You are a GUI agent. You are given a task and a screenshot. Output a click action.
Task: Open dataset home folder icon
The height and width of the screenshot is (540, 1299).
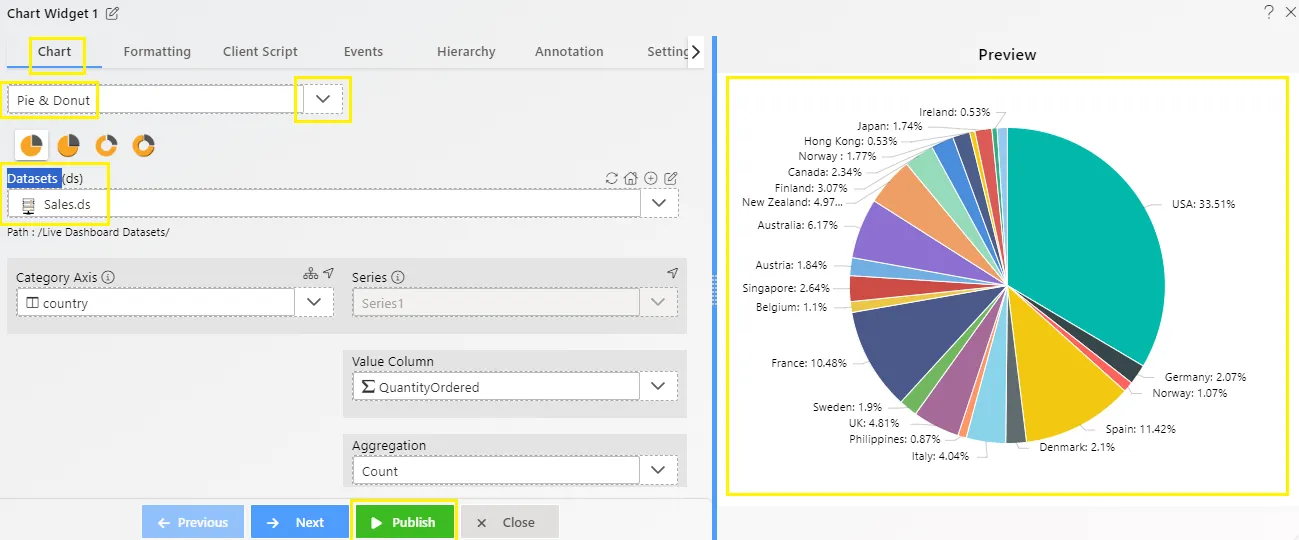(x=631, y=178)
